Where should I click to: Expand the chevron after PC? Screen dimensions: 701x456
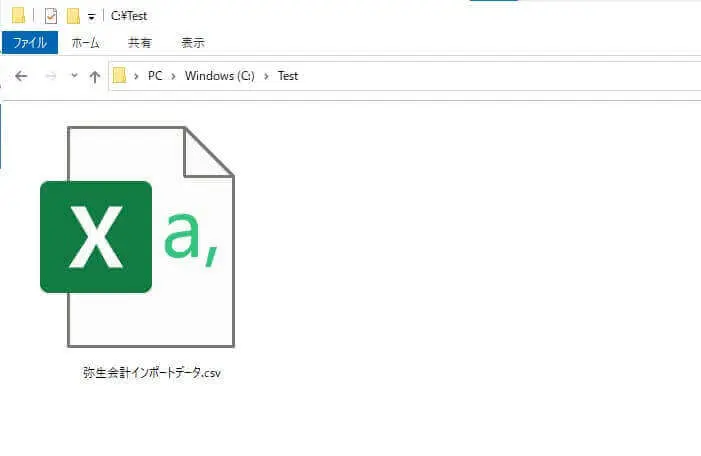(x=173, y=76)
